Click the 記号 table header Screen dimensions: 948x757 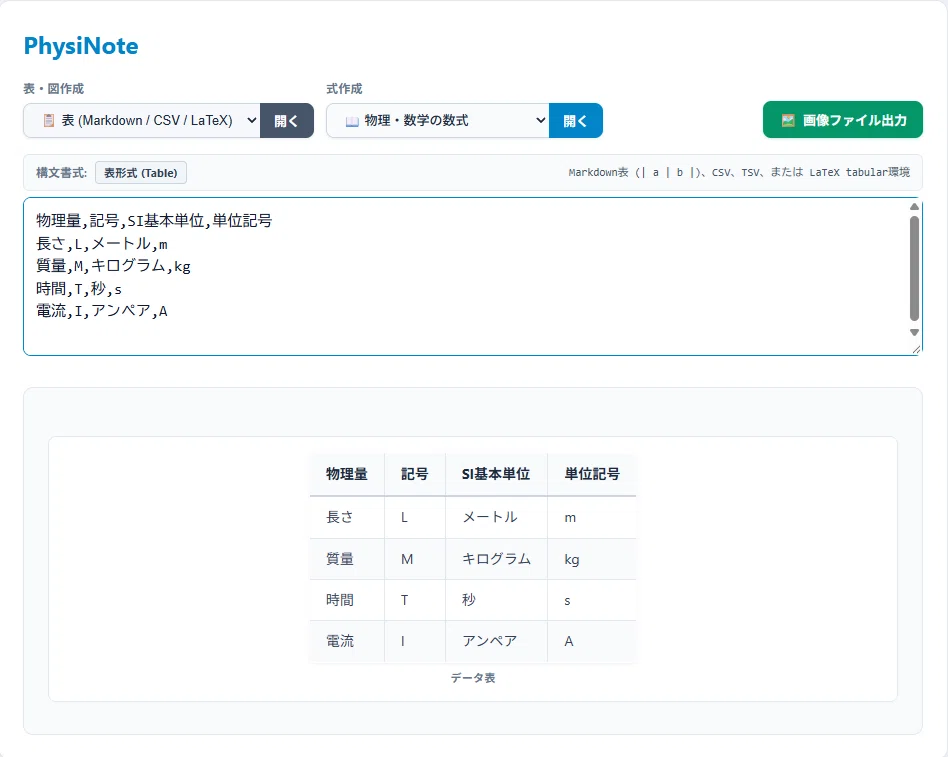click(x=415, y=474)
